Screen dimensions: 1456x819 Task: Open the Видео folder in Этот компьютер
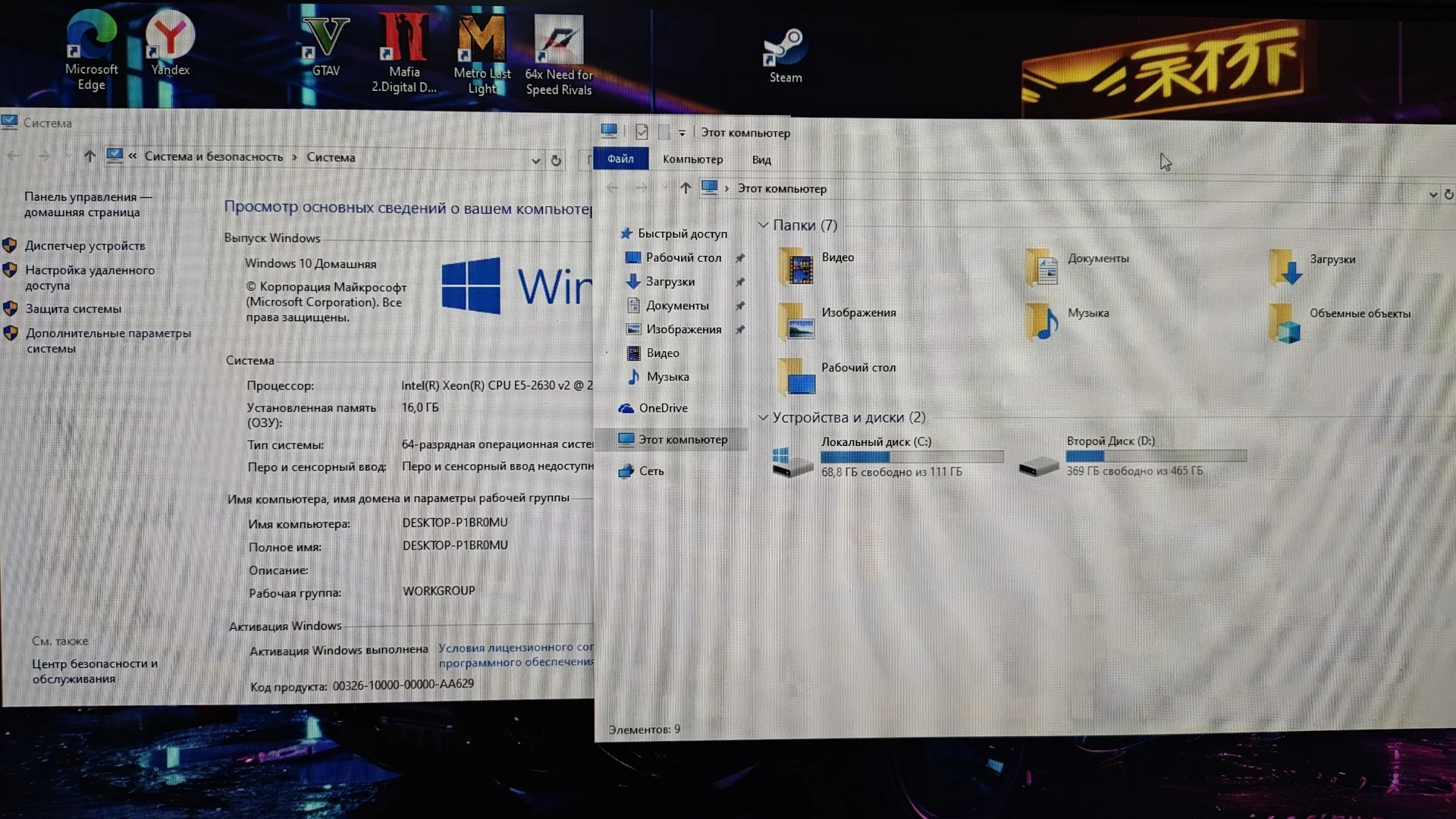click(817, 265)
